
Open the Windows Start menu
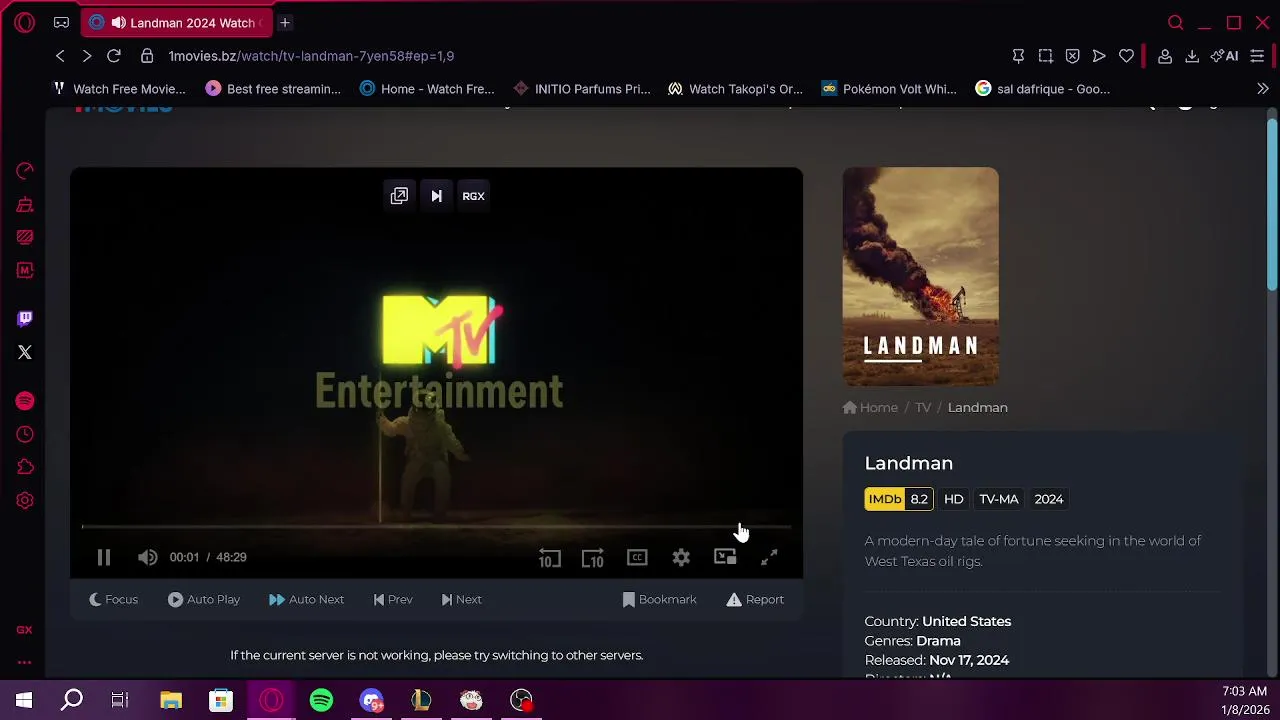[24, 700]
